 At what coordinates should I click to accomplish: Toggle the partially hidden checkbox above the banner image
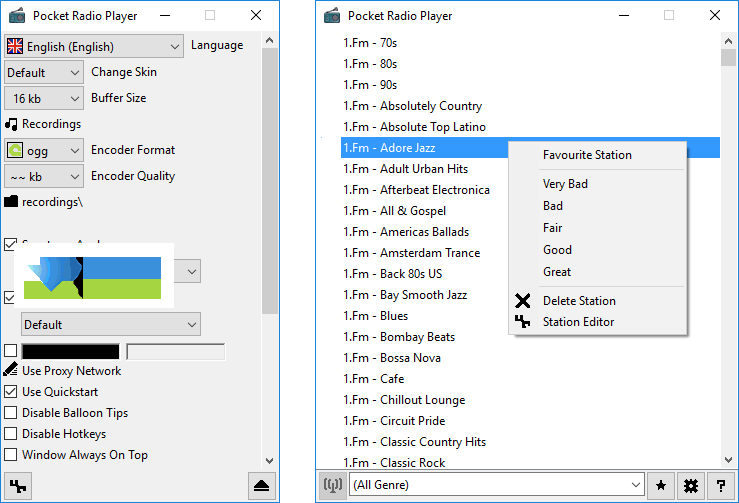[9, 244]
